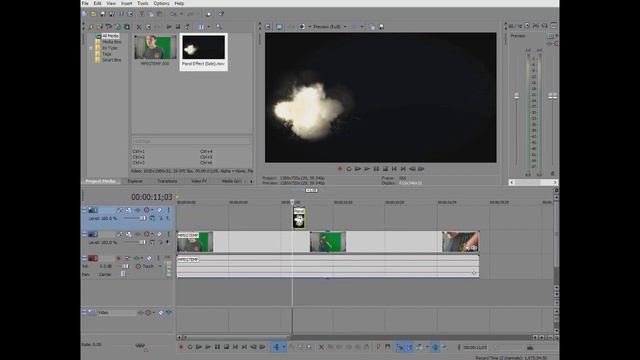Stop media preview in Project Media toolbar
This screenshot has height=360, width=640.
pyautogui.click(x=178, y=27)
